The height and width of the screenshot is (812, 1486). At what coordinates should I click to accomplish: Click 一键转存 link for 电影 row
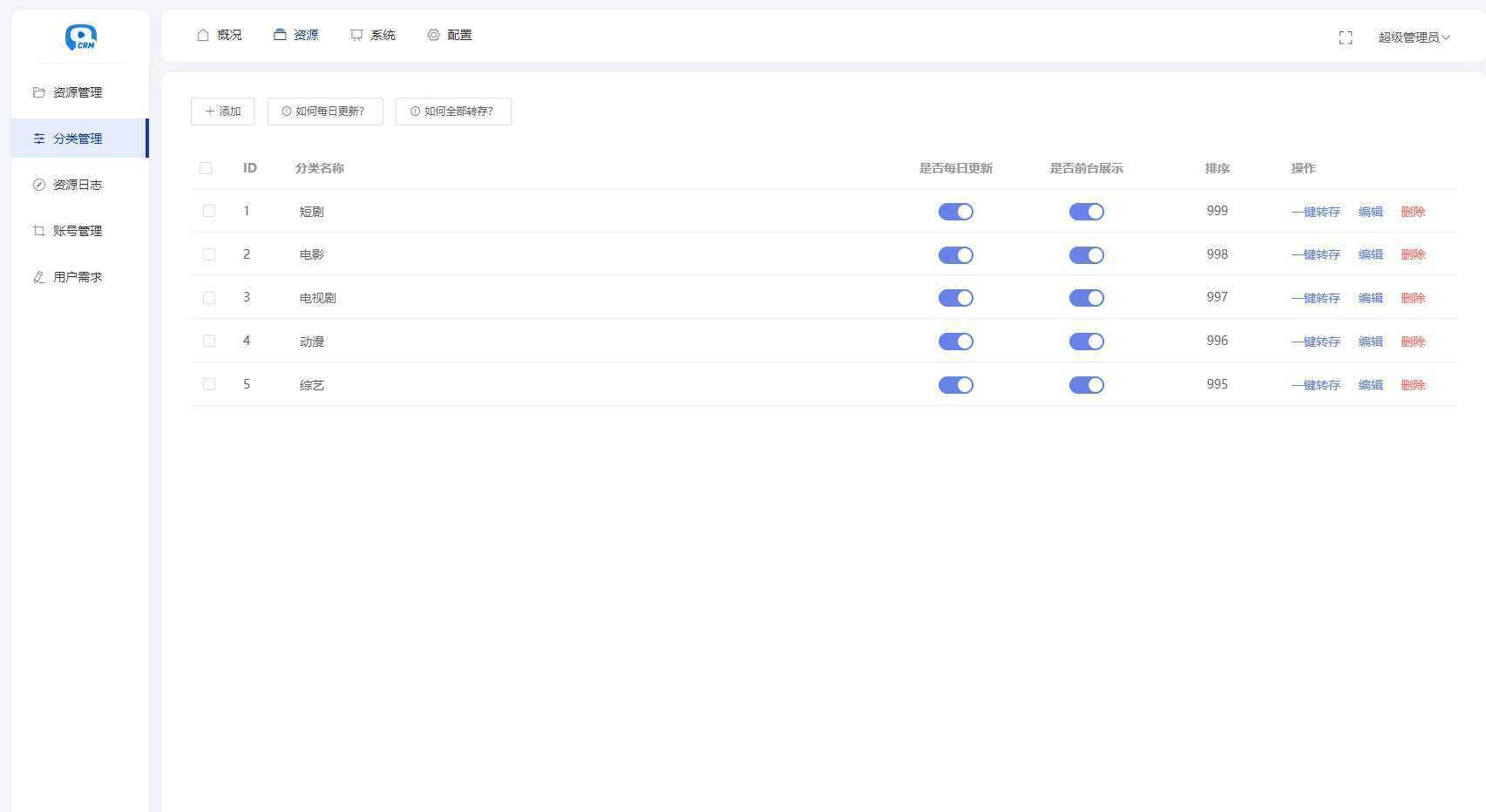(x=1315, y=254)
